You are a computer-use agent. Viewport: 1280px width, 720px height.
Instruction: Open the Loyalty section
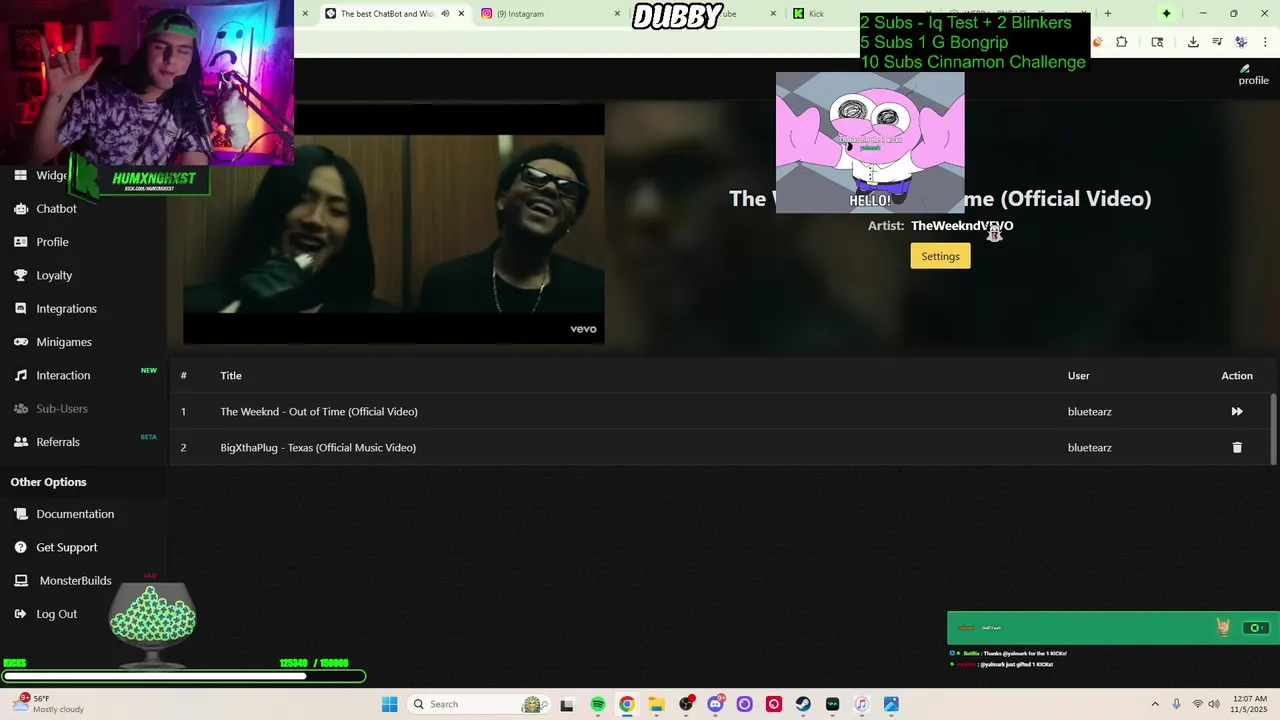54,275
